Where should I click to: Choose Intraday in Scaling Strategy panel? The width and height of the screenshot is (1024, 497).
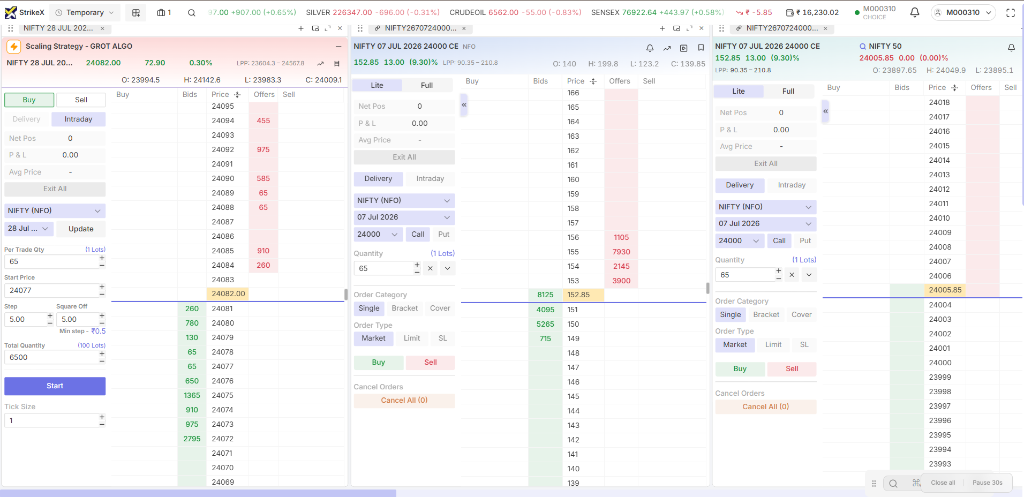[x=78, y=120]
